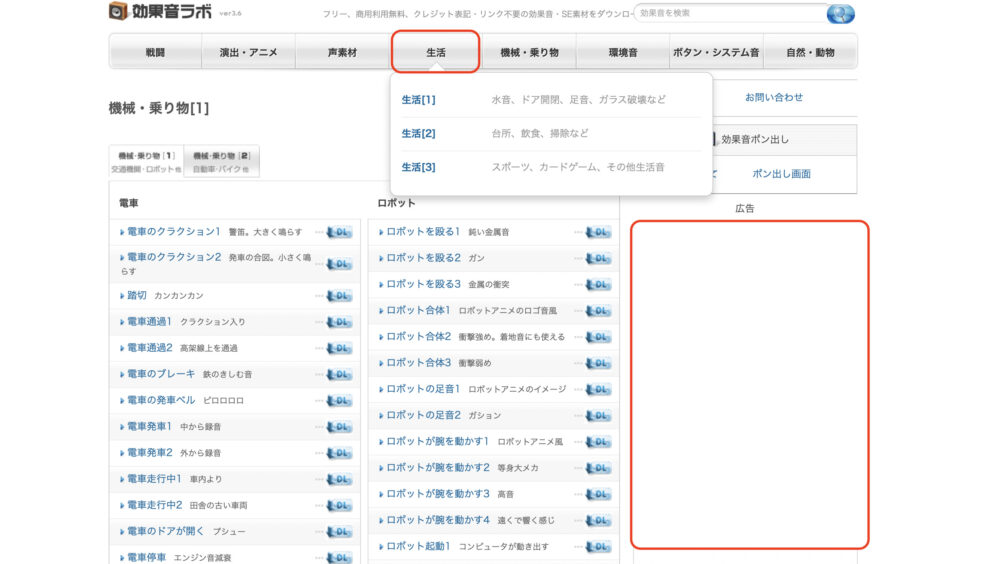Click DL icon next to 電車のブレーキ
The image size is (1000, 564).
(339, 374)
